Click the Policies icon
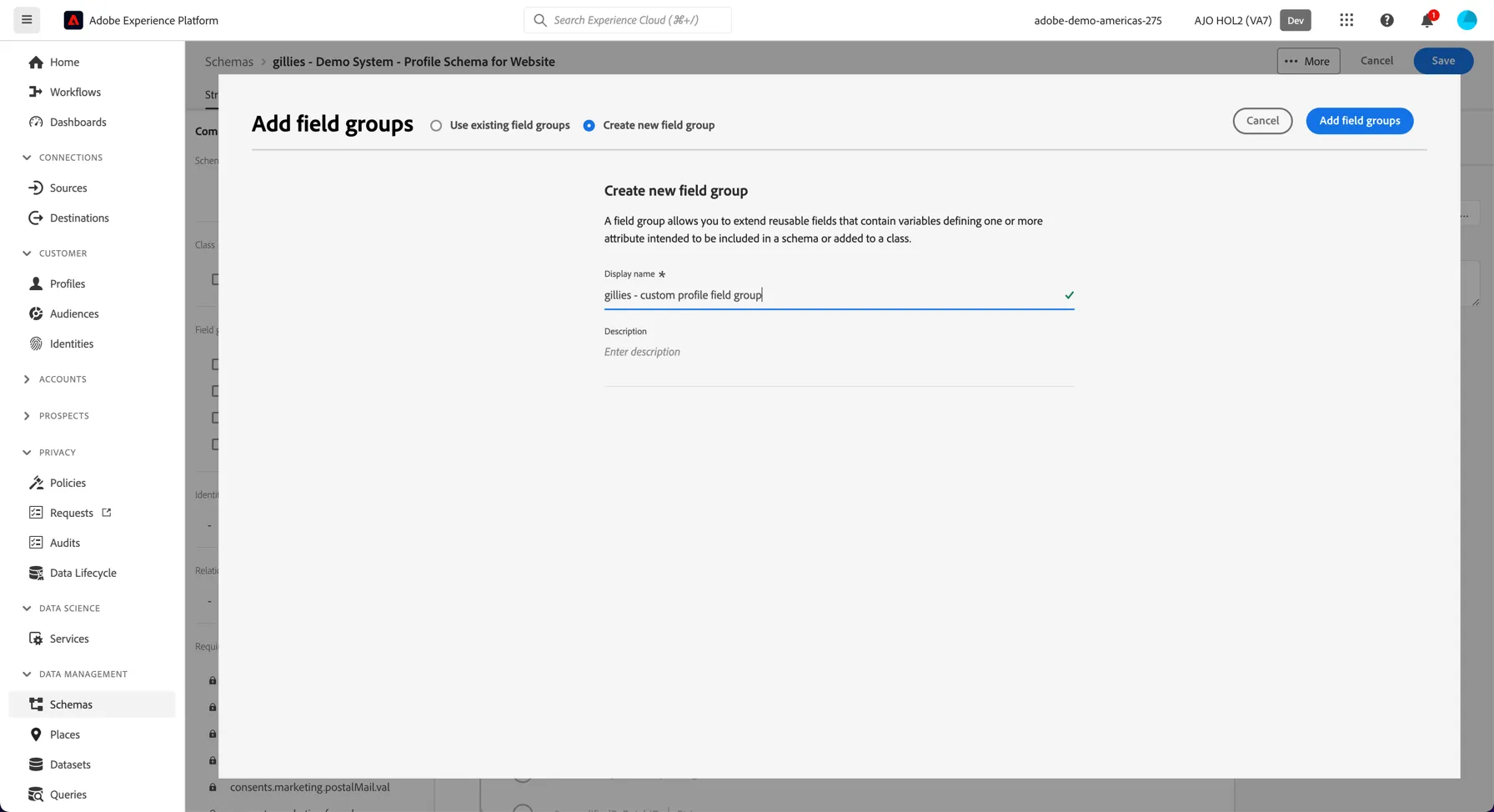 click(x=36, y=484)
